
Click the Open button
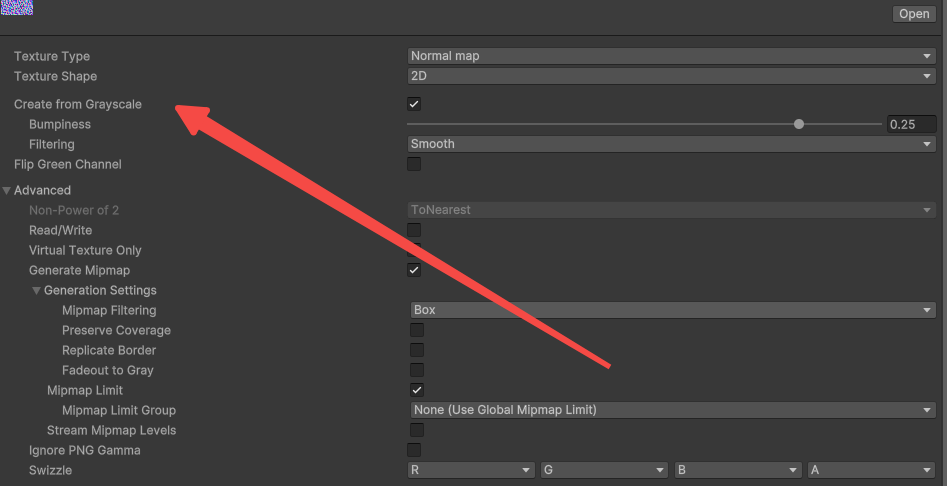coord(914,14)
